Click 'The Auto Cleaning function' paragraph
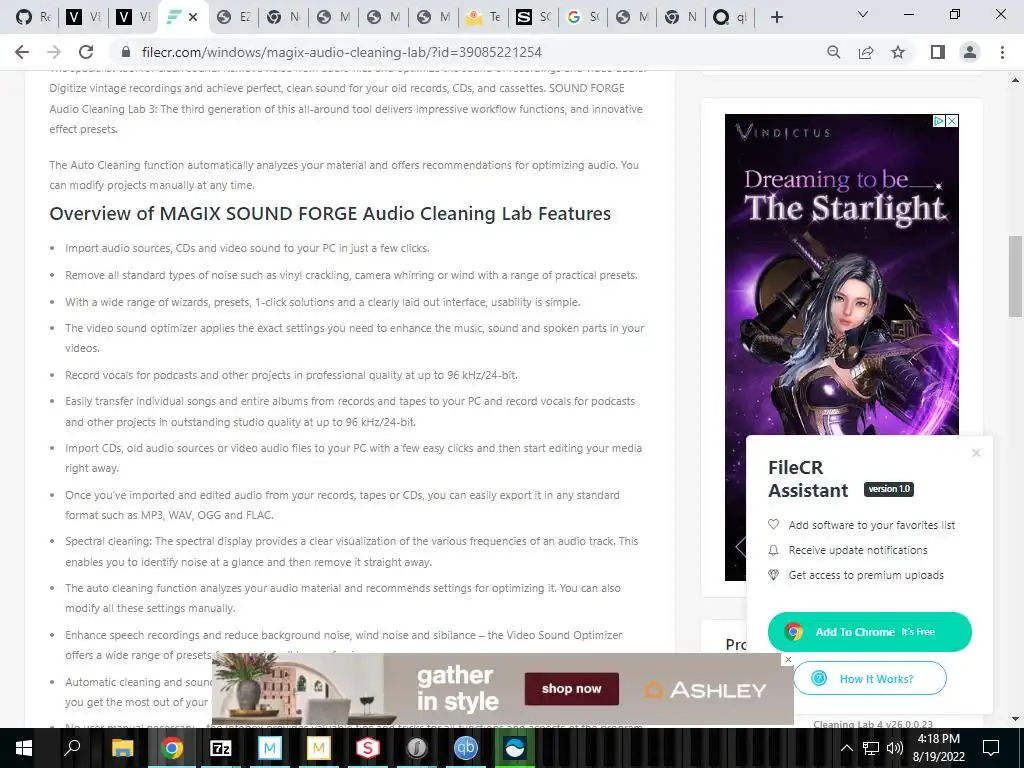The image size is (1024, 768). [x=344, y=175]
